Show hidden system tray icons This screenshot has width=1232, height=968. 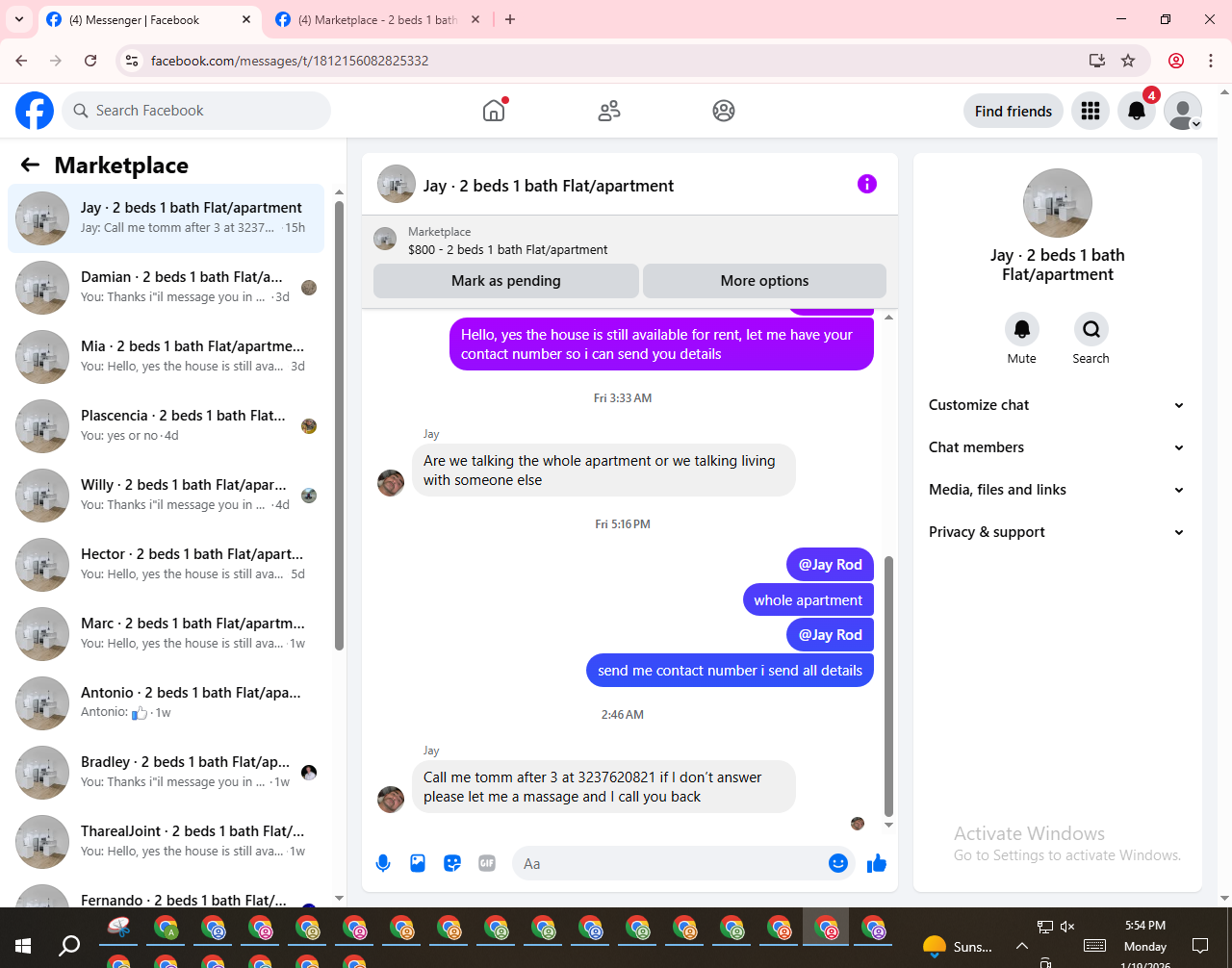[x=1021, y=946]
